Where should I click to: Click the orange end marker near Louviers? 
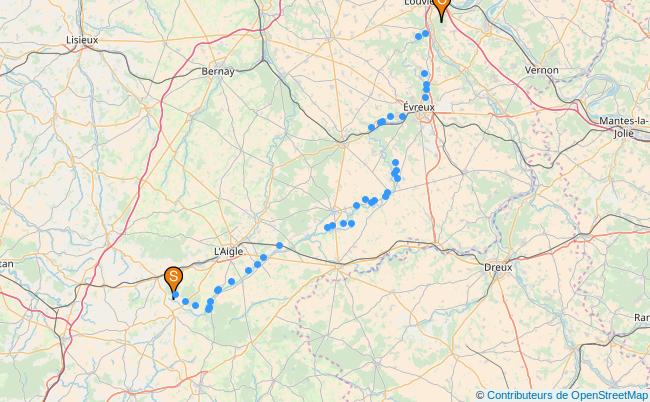[441, 7]
